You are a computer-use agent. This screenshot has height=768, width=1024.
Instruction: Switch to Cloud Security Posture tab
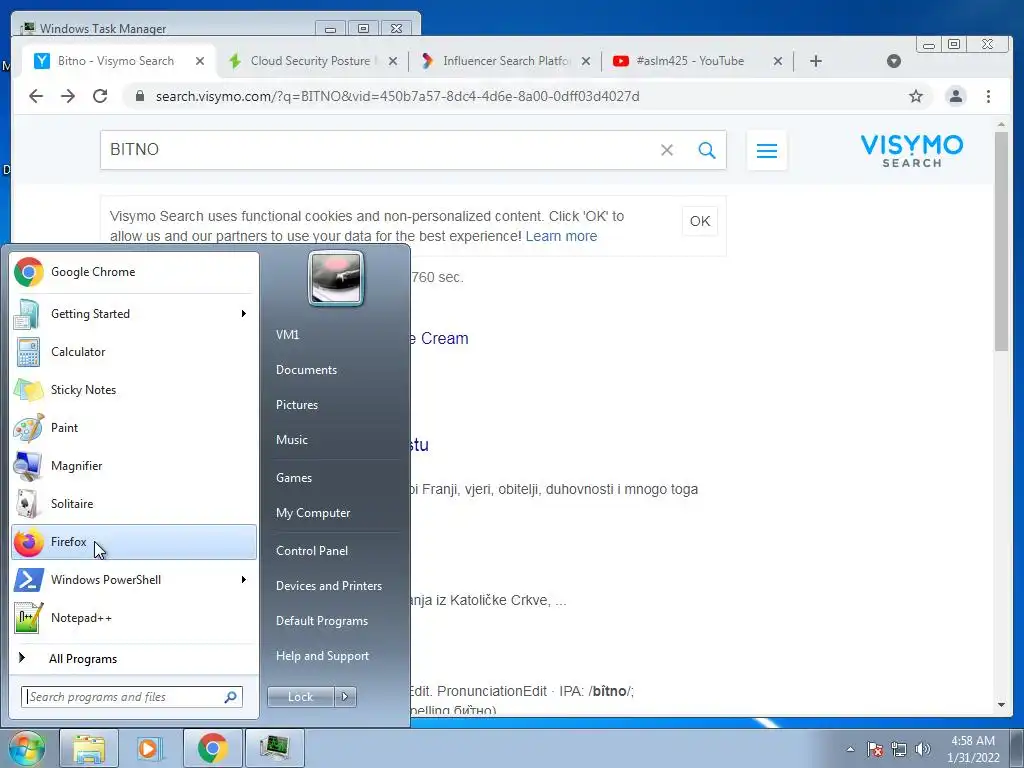pos(310,61)
